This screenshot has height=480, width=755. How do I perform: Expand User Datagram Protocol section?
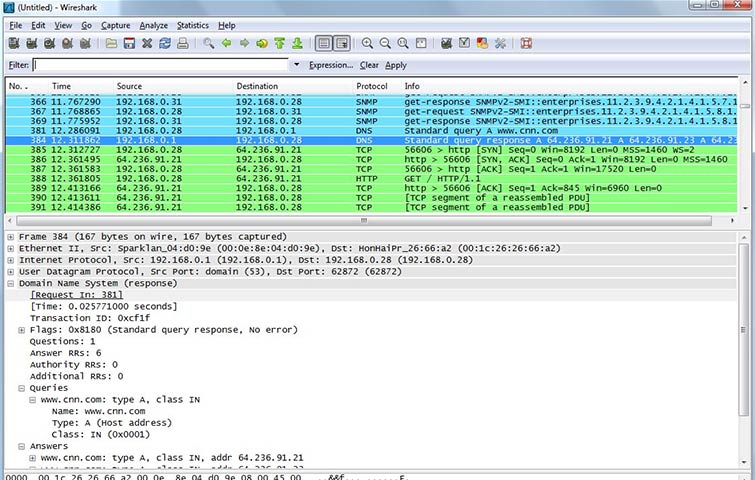click(11, 272)
